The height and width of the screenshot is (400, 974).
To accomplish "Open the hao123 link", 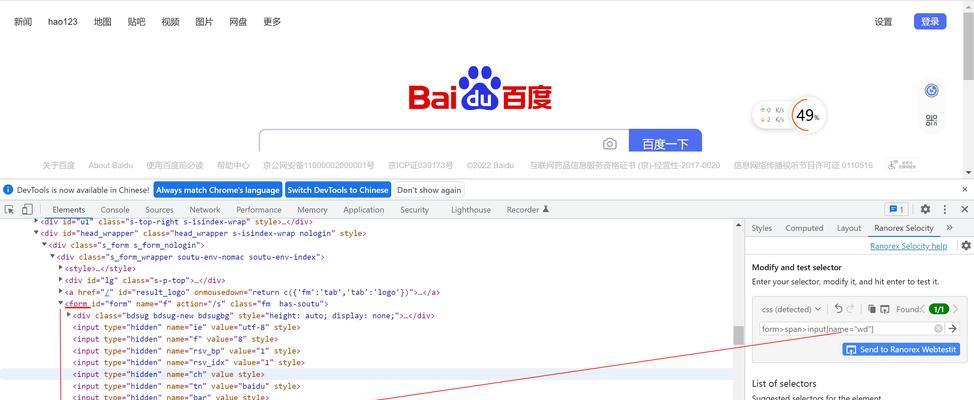I will (x=63, y=22).
